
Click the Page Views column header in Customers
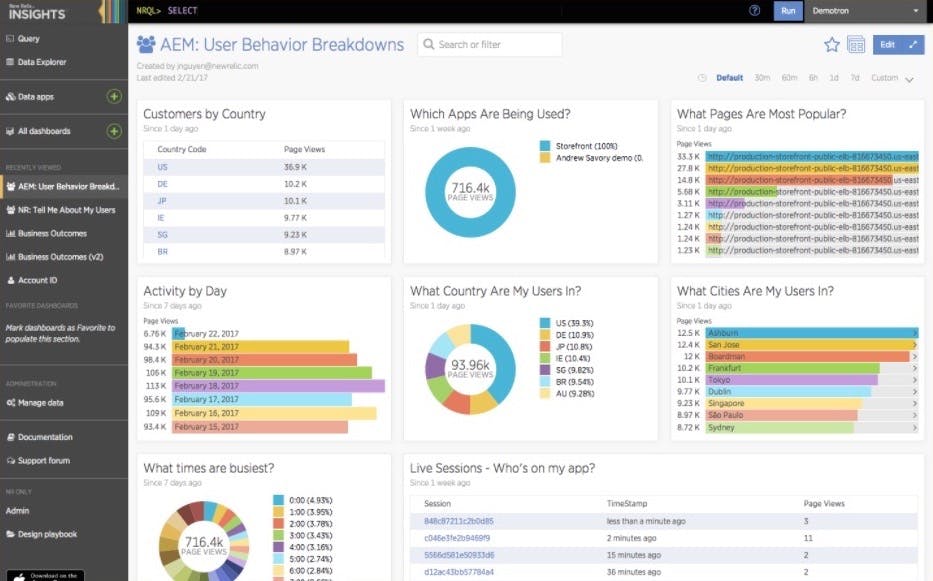coord(304,149)
